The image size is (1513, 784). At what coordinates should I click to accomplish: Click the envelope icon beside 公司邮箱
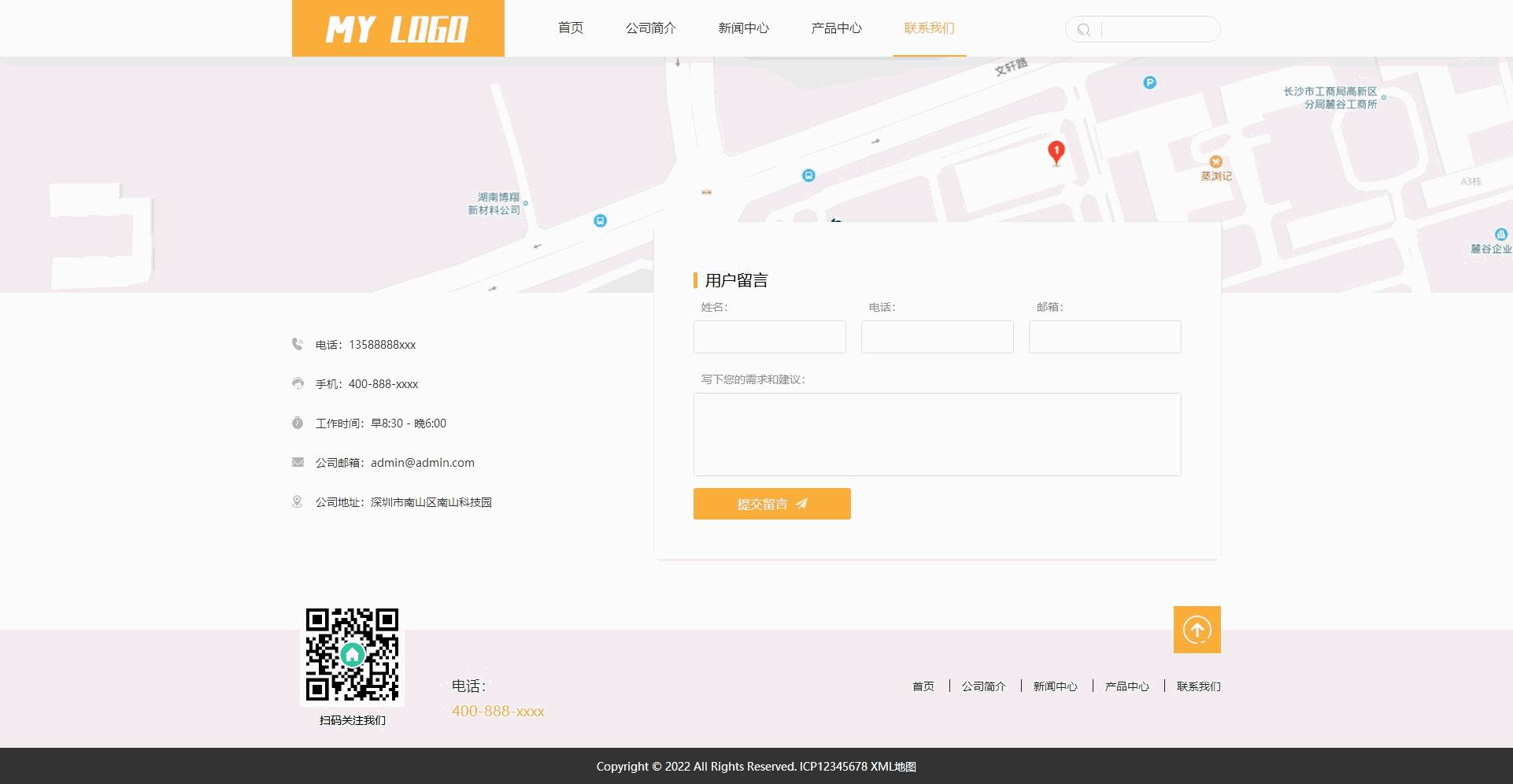tap(298, 462)
